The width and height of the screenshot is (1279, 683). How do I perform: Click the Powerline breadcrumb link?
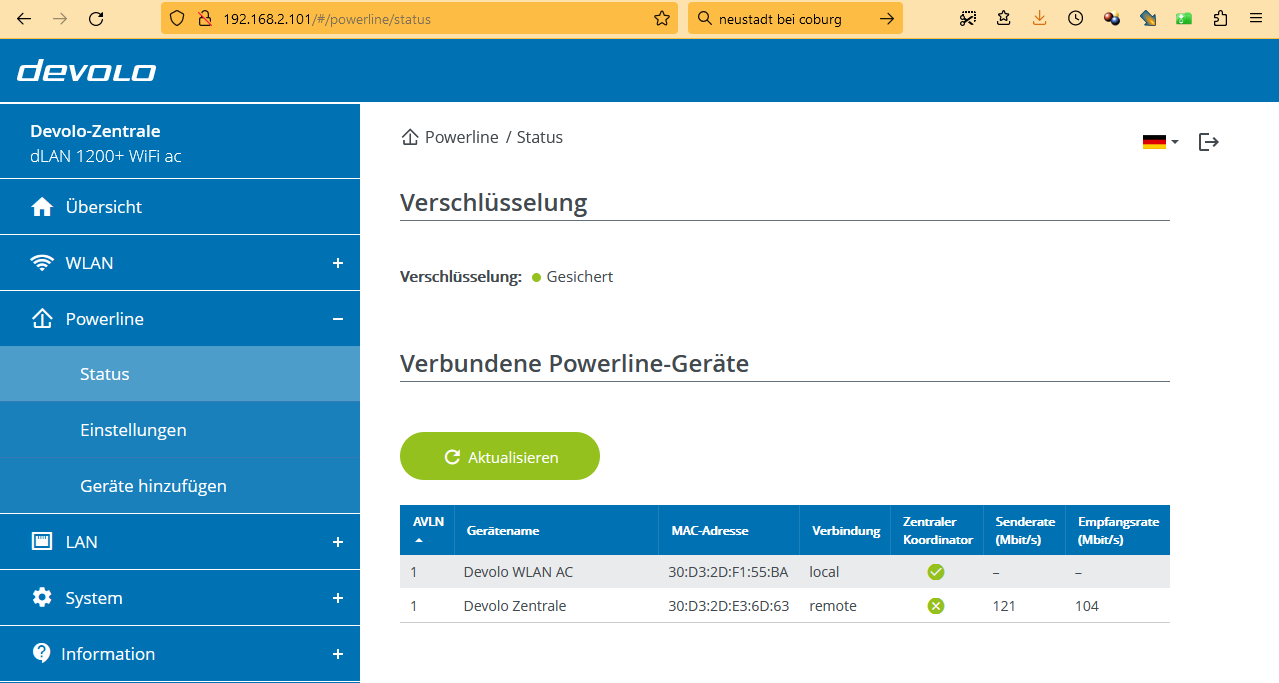[x=461, y=137]
